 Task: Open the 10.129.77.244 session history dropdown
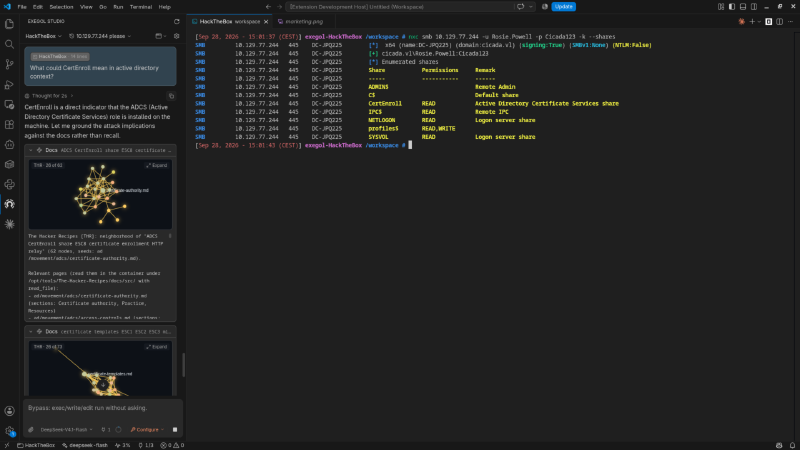pyautogui.click(x=100, y=36)
